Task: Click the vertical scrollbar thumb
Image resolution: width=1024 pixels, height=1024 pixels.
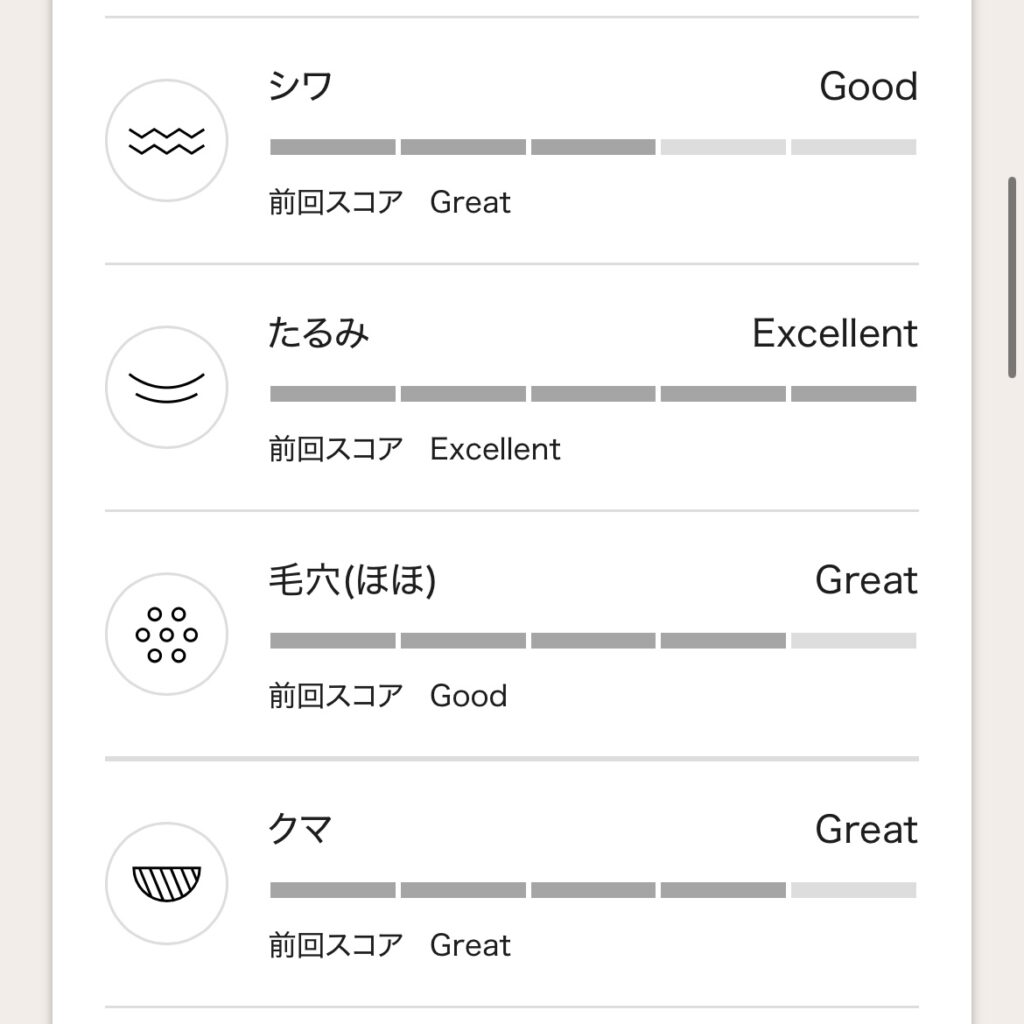Action: pyautogui.click(x=1012, y=277)
